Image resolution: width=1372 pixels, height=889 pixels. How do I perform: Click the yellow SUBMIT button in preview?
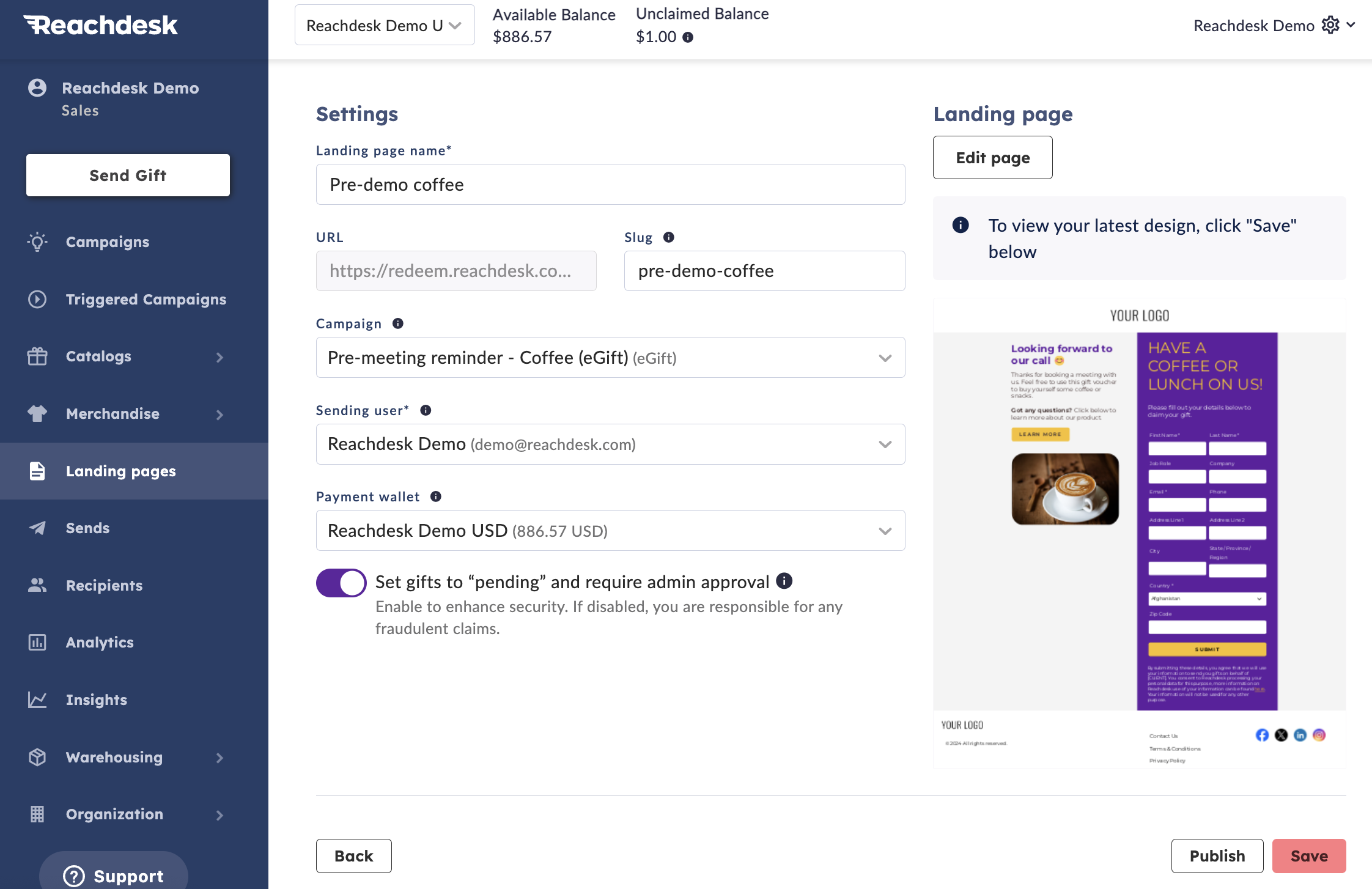click(x=1207, y=649)
